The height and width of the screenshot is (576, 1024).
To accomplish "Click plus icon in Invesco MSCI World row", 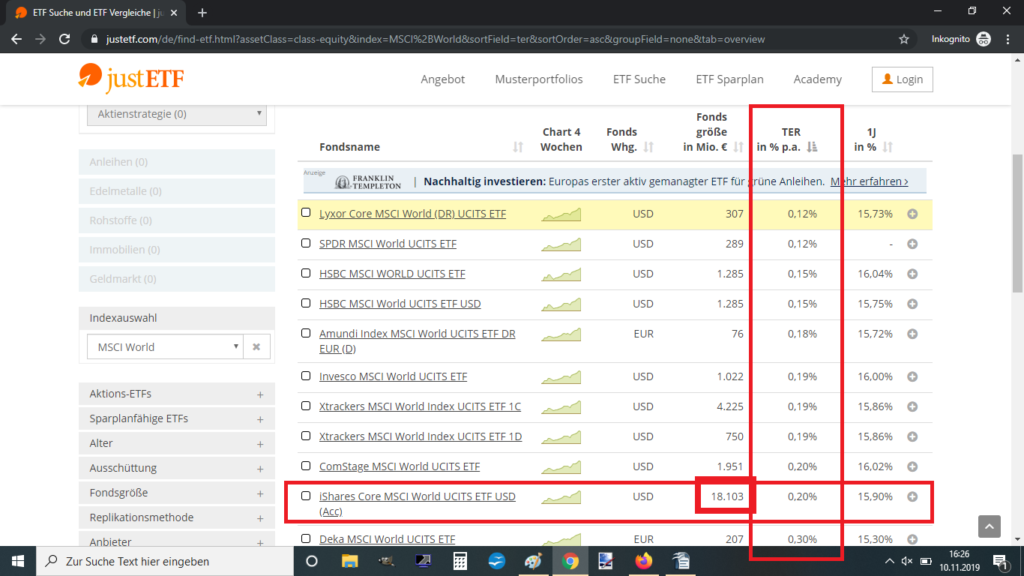I will point(912,377).
